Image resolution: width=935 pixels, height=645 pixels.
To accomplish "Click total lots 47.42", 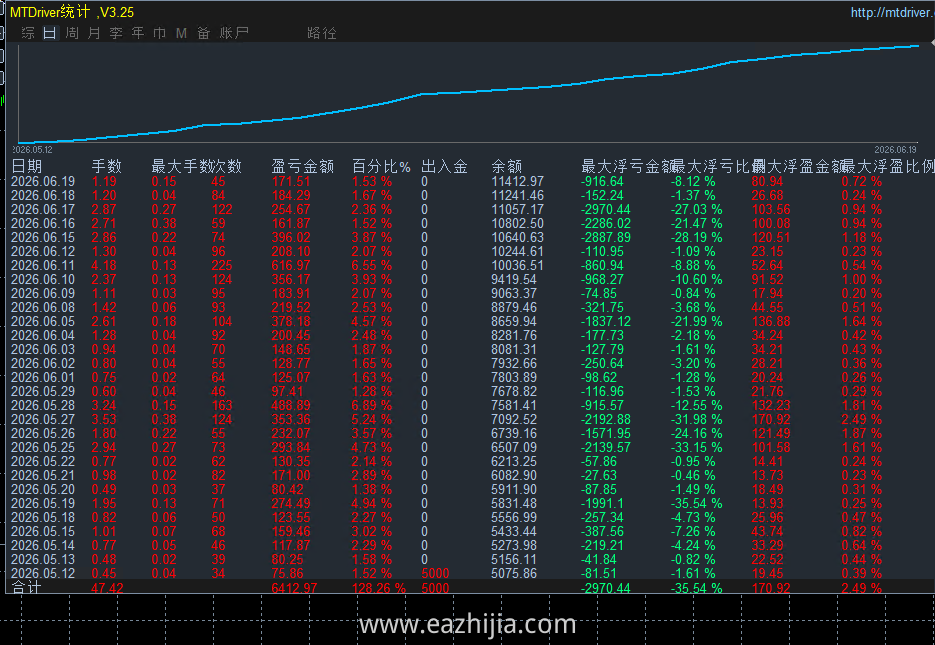I will pyautogui.click(x=107, y=588).
